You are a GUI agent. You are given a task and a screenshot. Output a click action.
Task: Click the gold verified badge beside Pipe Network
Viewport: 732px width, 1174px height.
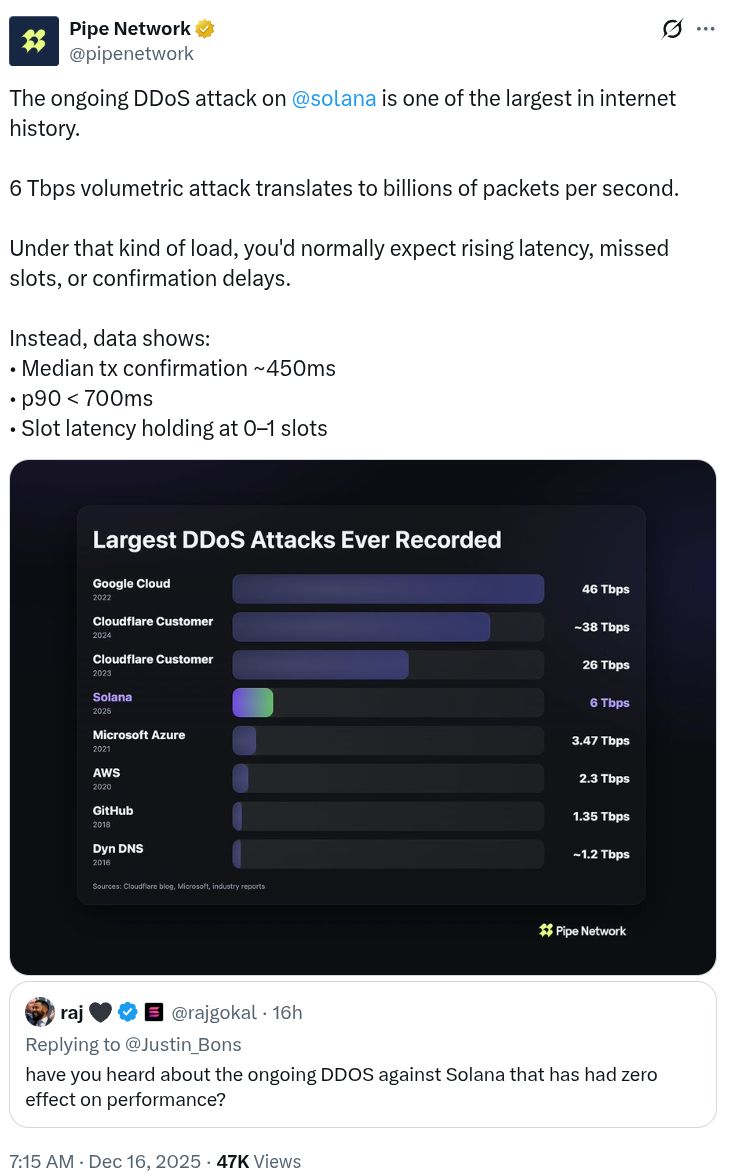[205, 29]
